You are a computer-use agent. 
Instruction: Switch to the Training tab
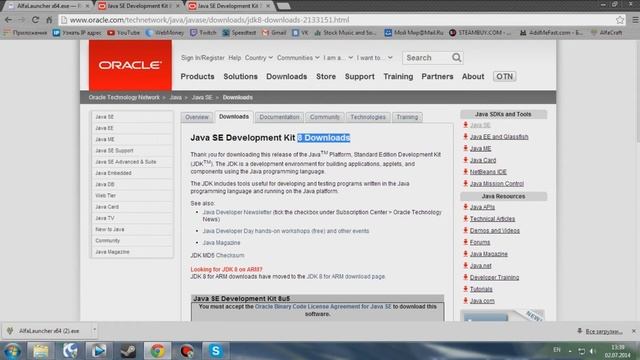407,117
